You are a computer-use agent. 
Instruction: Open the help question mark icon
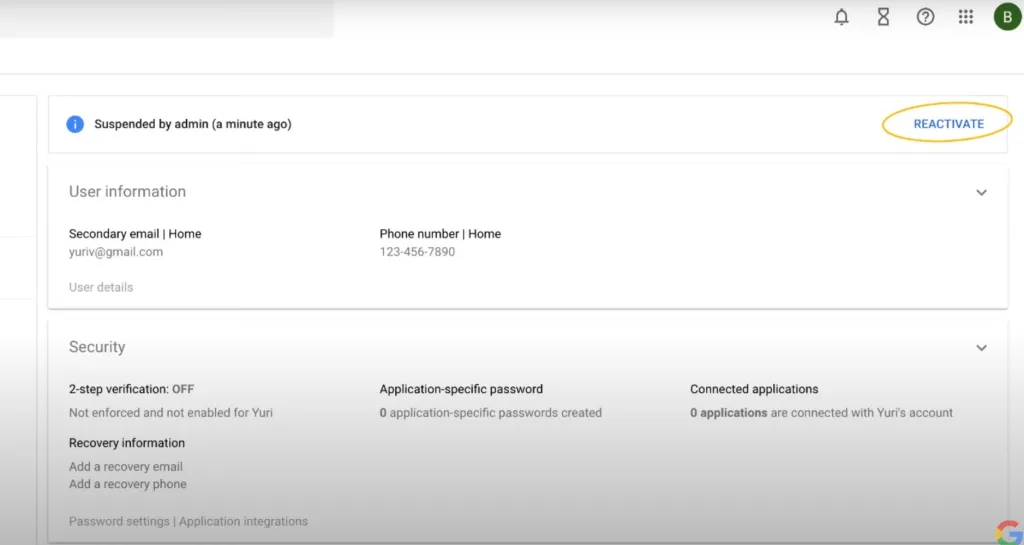click(x=925, y=17)
